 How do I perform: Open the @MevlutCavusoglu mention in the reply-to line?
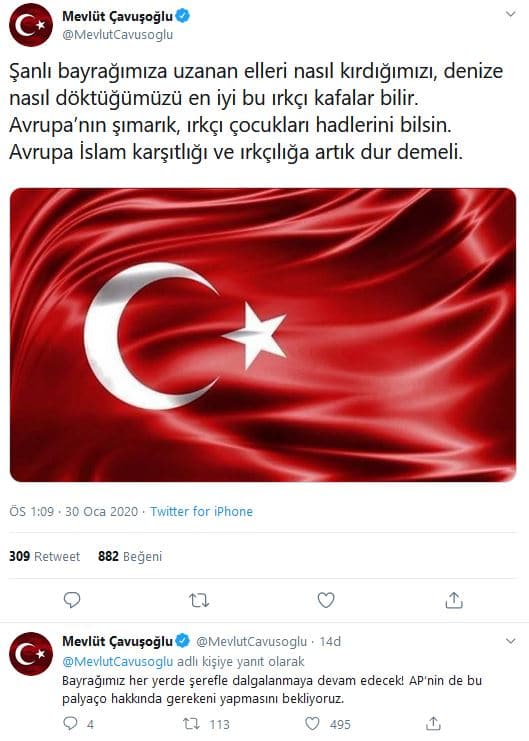point(118,662)
